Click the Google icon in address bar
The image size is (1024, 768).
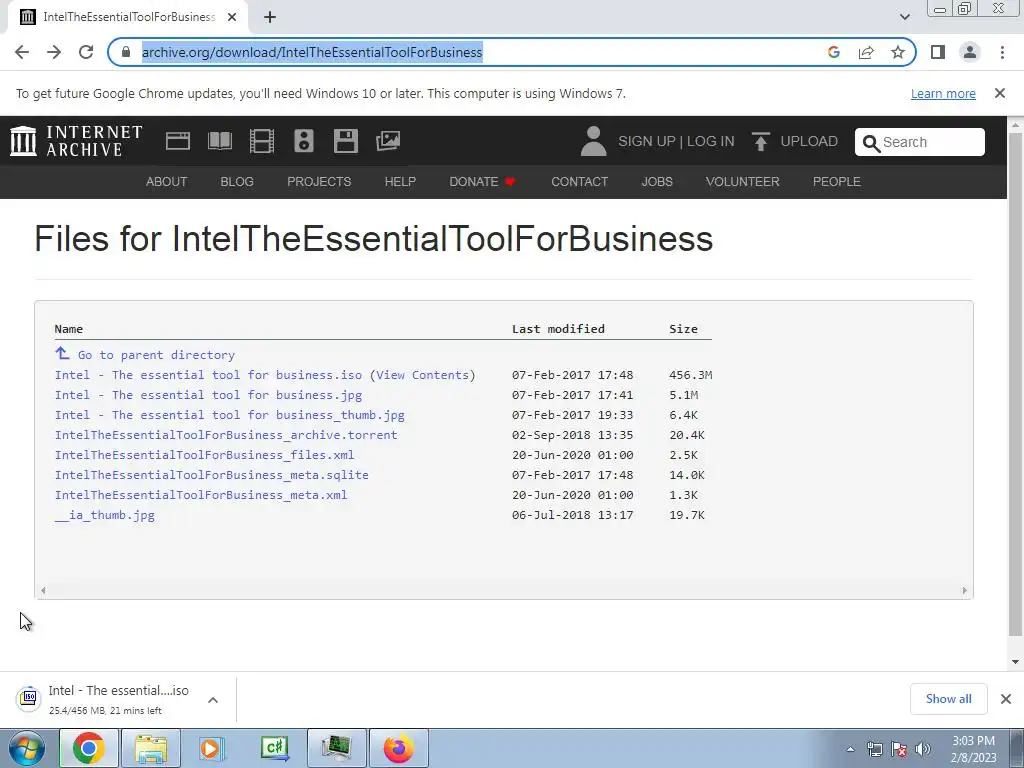(833, 52)
